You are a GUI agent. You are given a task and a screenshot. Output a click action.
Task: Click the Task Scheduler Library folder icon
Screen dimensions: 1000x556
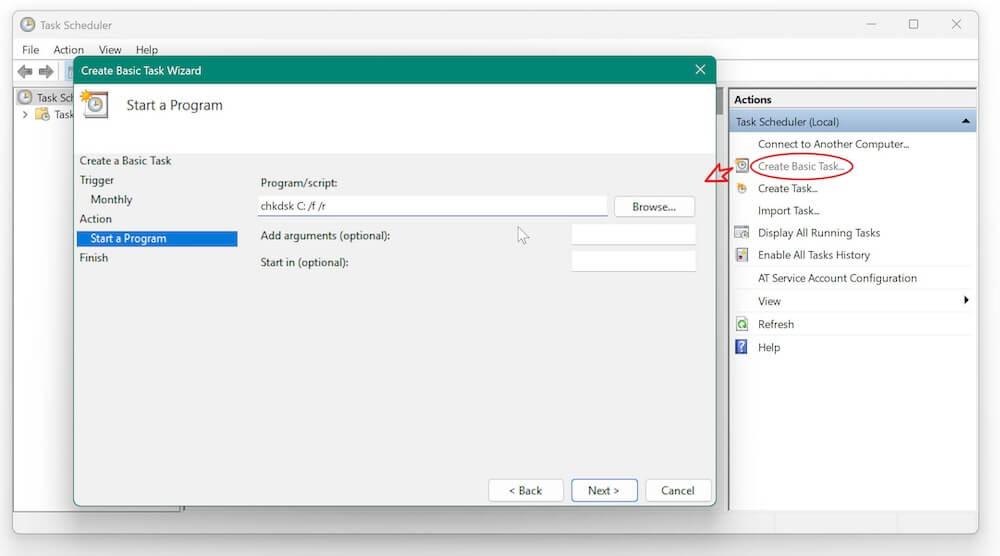[42, 115]
